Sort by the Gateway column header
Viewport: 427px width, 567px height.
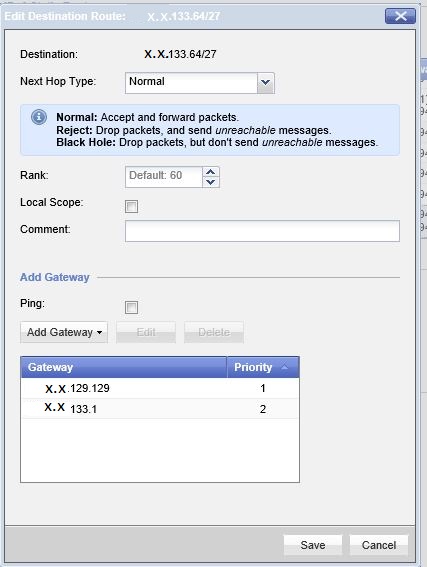(x=124, y=367)
